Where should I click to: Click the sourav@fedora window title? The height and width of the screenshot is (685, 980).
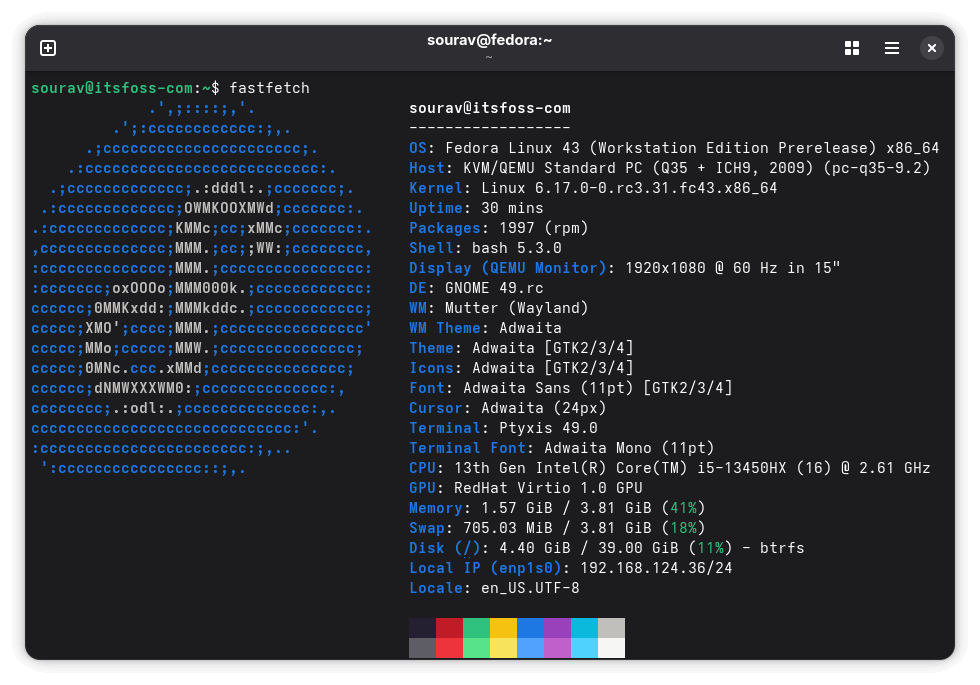487,40
